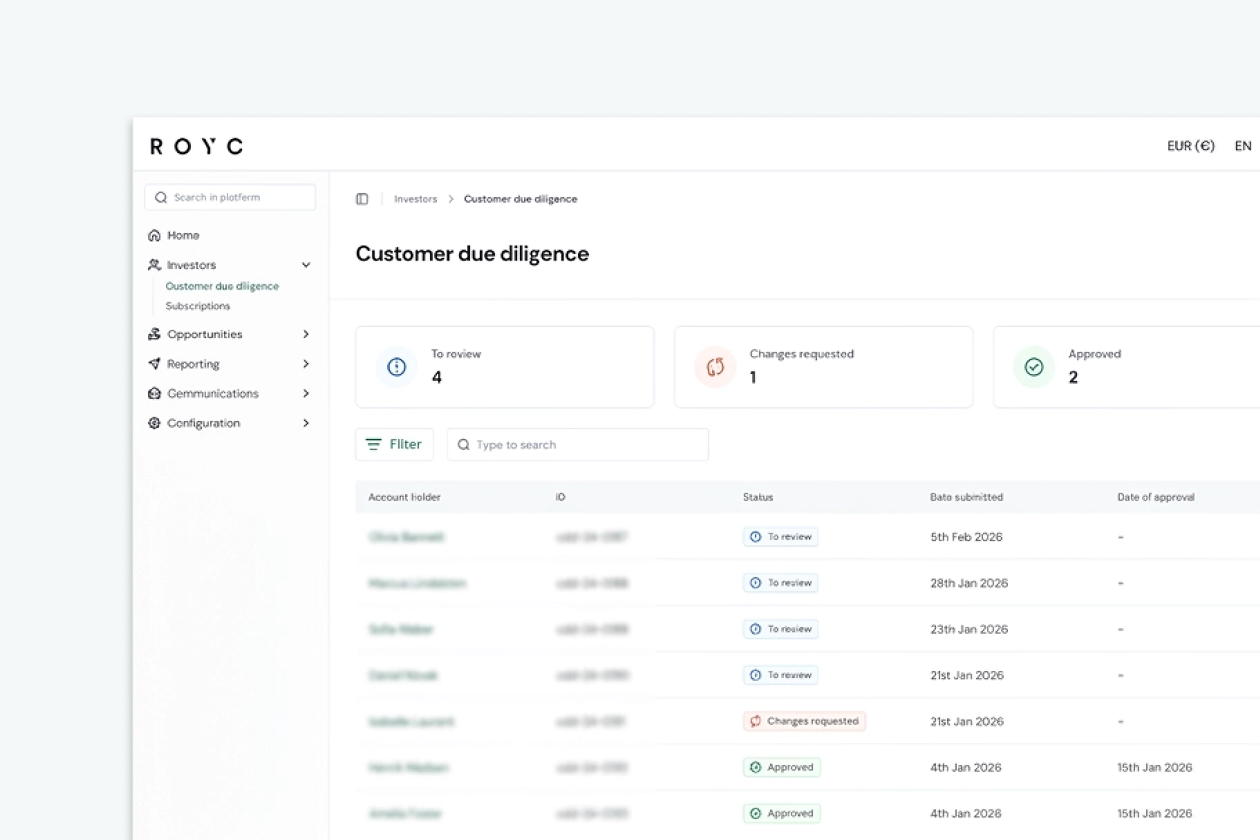Click the To review info icon card
Screen dimensions: 1260x840
(397, 367)
